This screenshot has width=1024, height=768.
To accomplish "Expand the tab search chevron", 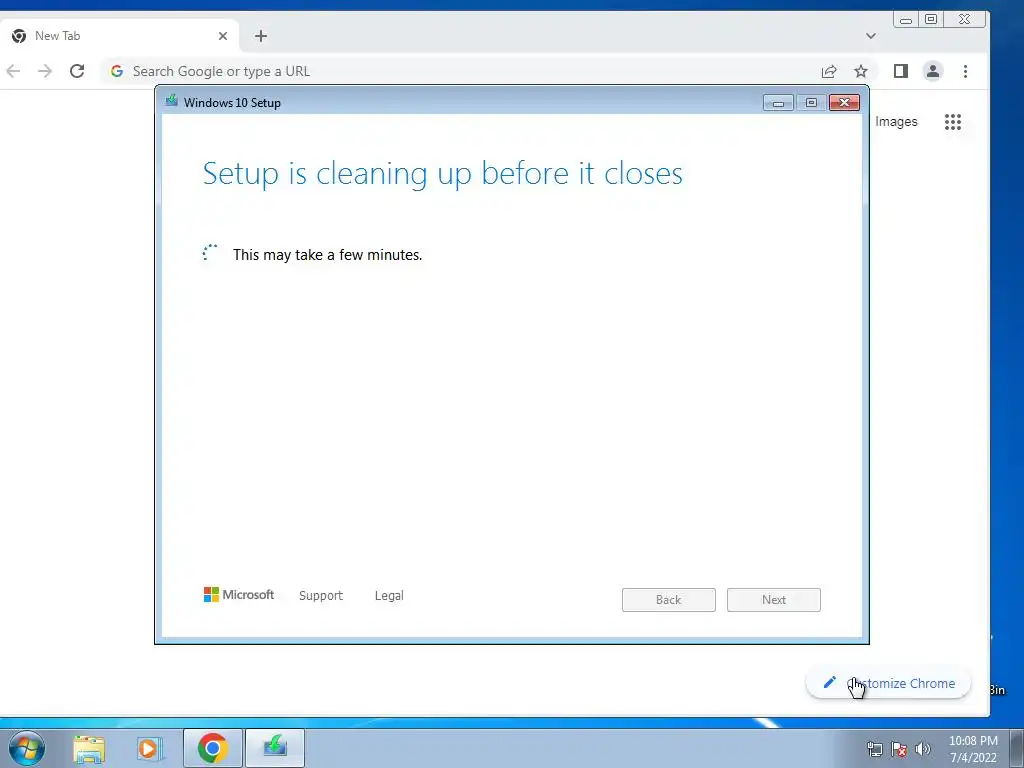I will pyautogui.click(x=871, y=36).
